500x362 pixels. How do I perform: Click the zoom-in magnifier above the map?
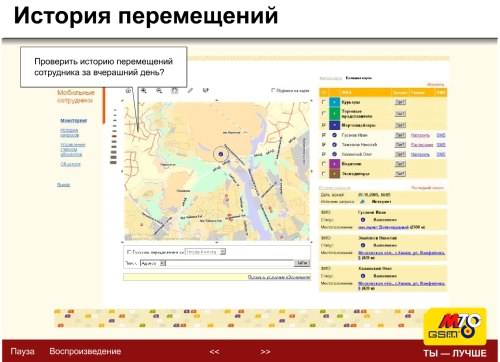pyautogui.click(x=144, y=90)
